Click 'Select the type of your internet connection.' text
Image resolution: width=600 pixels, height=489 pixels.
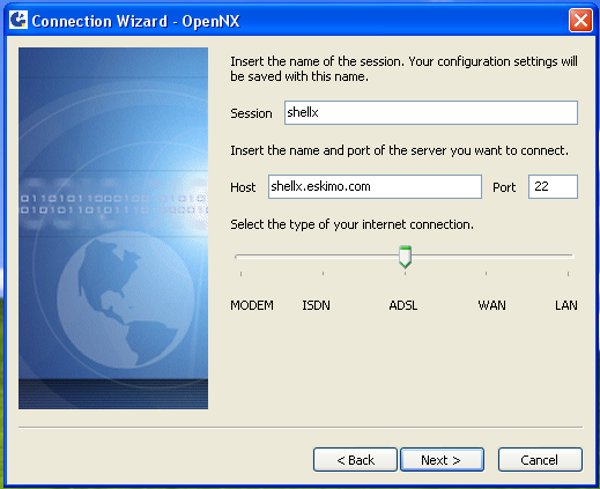[x=352, y=225]
